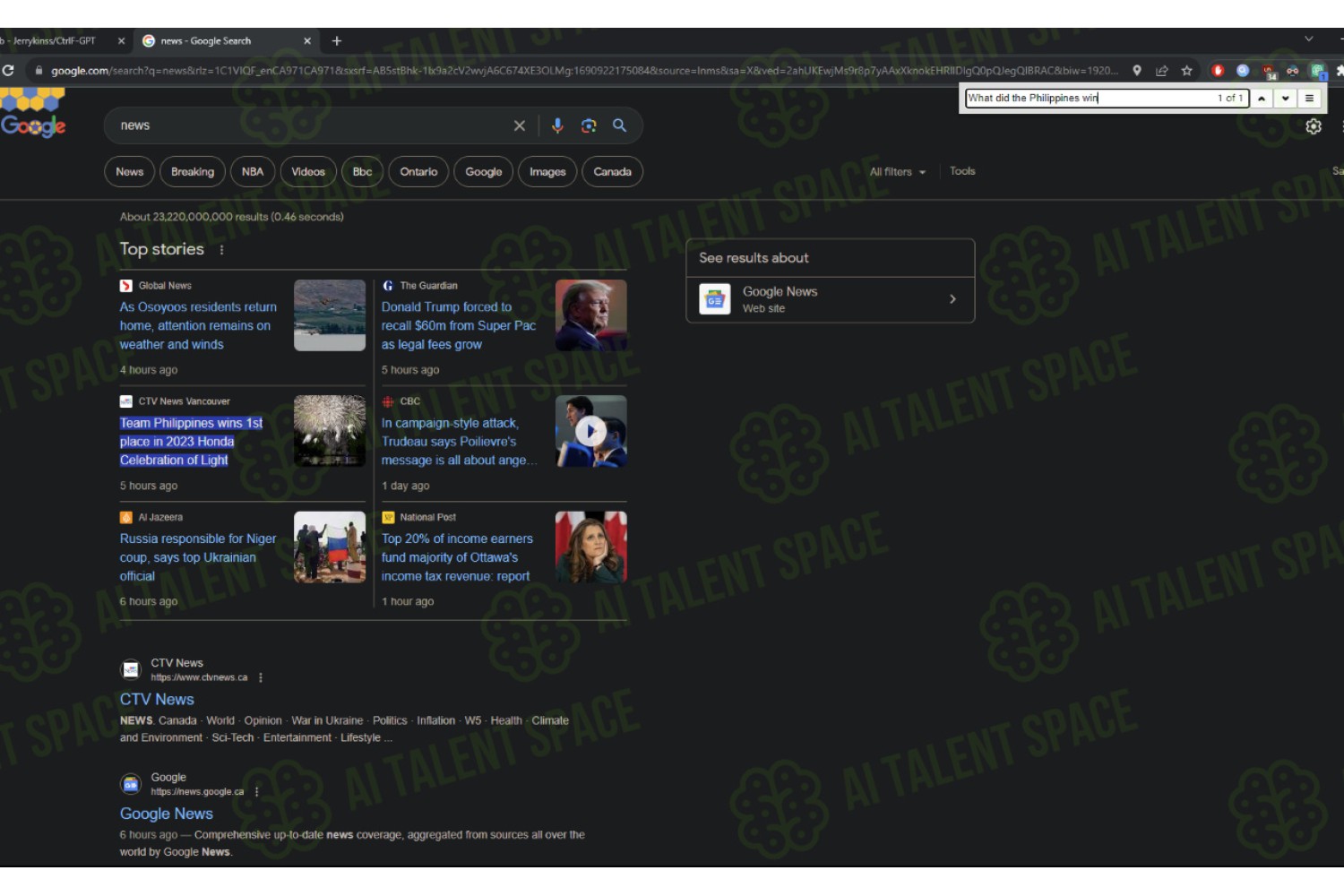Open Team Philippines wins 1st place story
1344x896 pixels.
(192, 442)
